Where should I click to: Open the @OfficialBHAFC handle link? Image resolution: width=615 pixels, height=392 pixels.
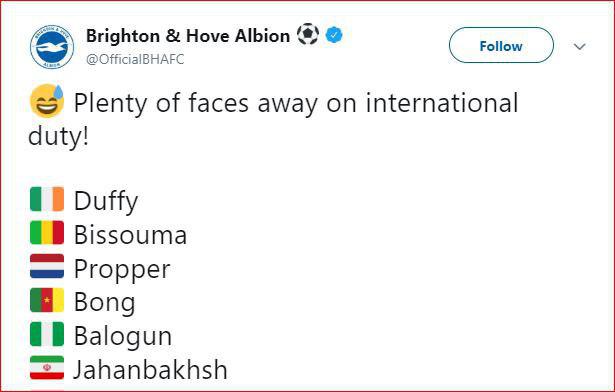(135, 59)
